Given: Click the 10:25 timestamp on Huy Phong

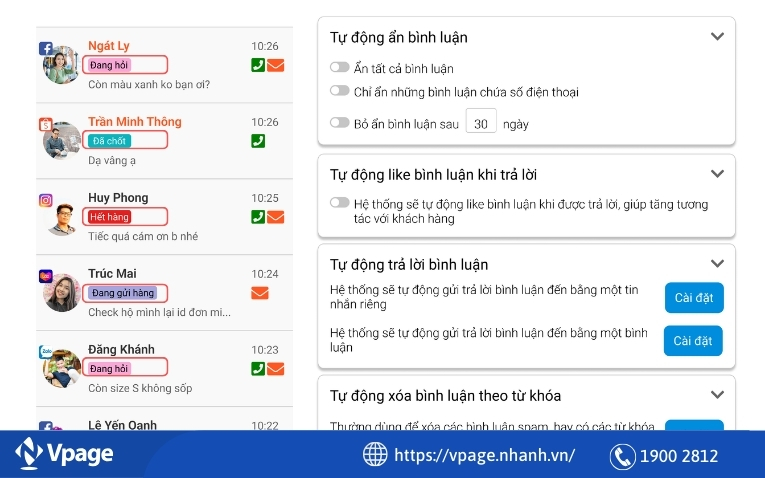Looking at the screenshot, I should [x=264, y=198].
